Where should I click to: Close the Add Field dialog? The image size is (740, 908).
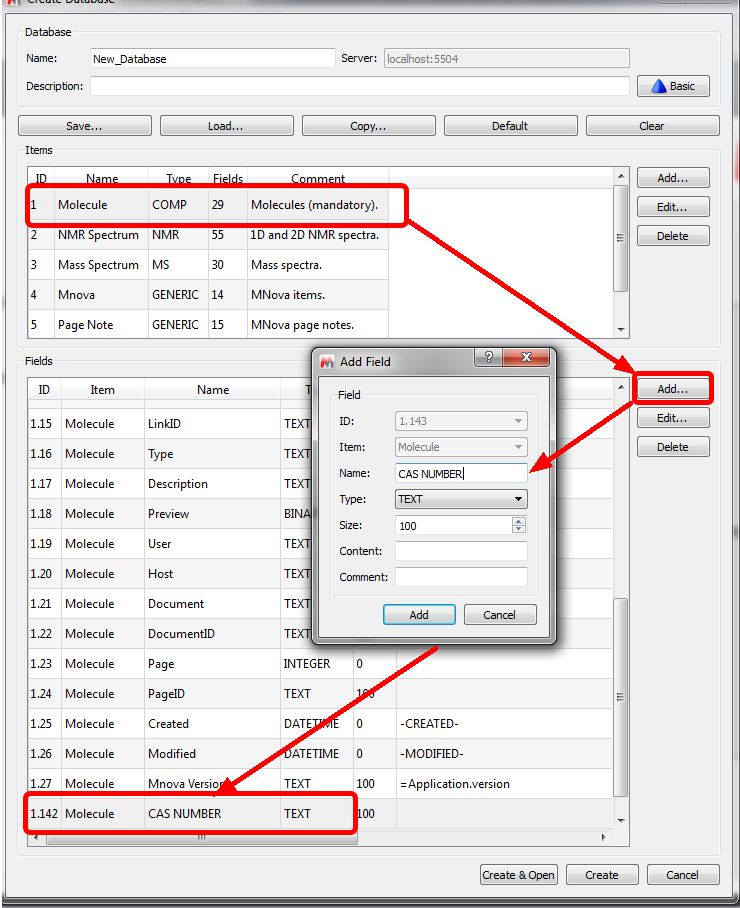click(526, 357)
